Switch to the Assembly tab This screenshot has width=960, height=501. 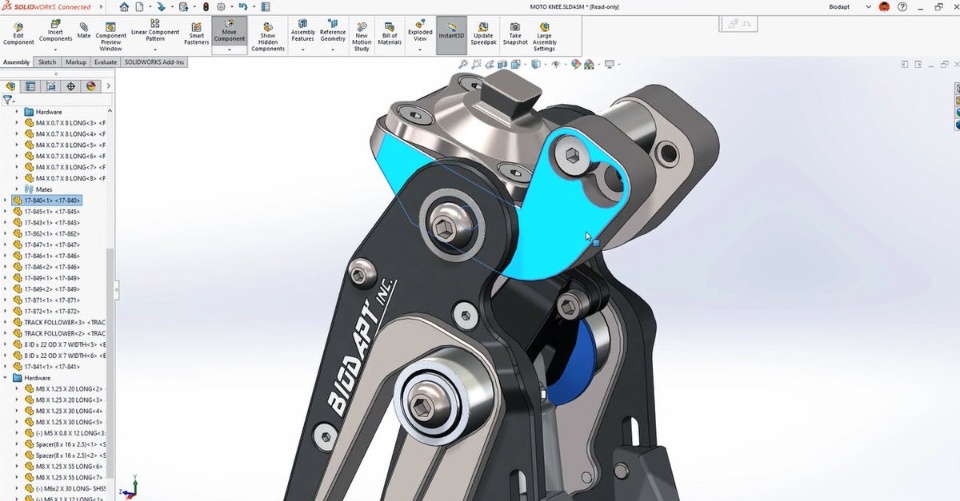[x=17, y=62]
